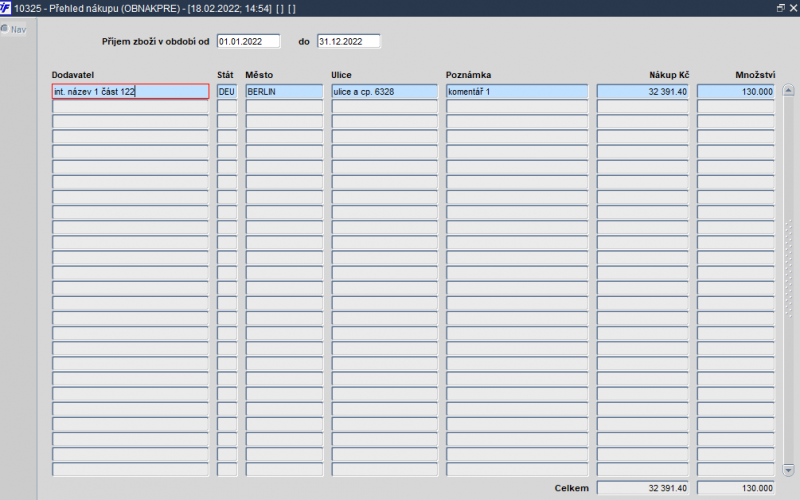Select the Množství cell 130.000 in first row
This screenshot has width=800, height=500.
click(x=736, y=91)
